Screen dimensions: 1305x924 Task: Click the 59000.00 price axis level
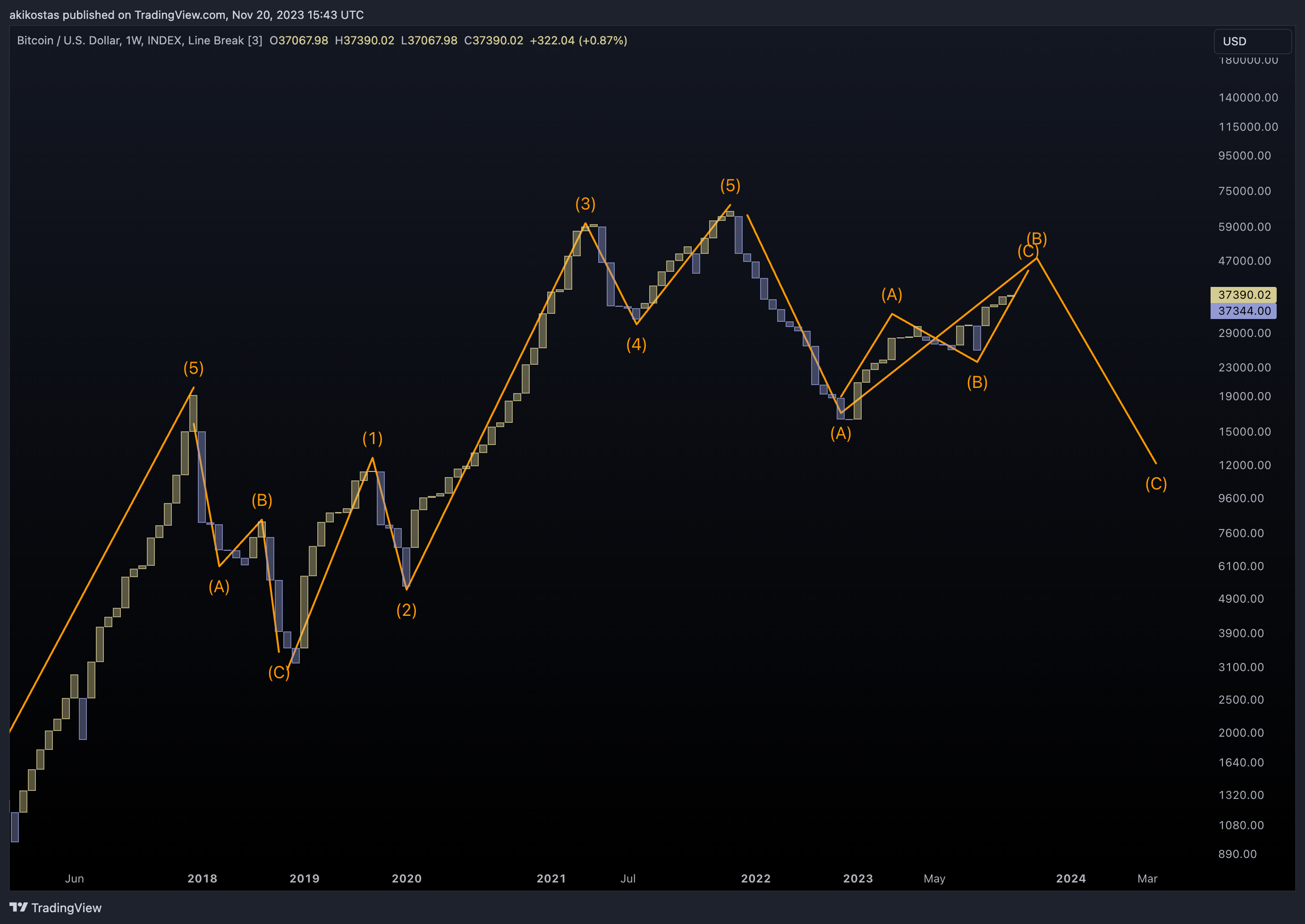pyautogui.click(x=1245, y=227)
